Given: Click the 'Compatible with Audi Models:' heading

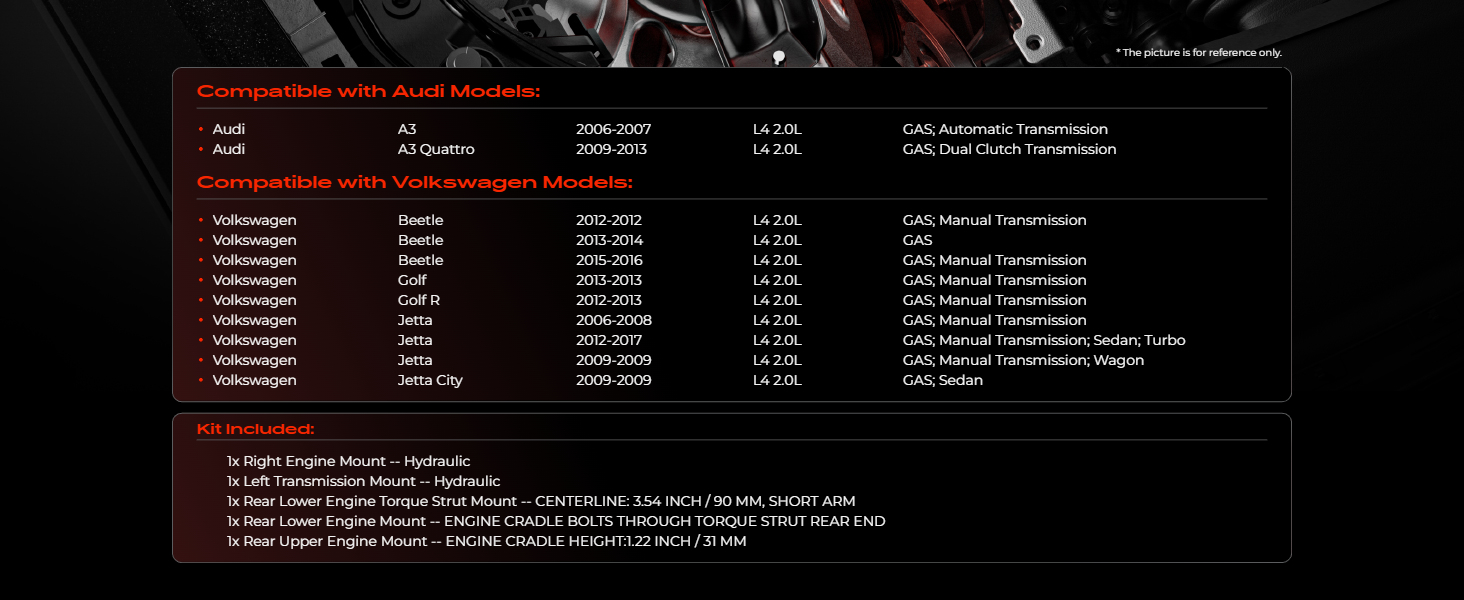Looking at the screenshot, I should (368, 92).
